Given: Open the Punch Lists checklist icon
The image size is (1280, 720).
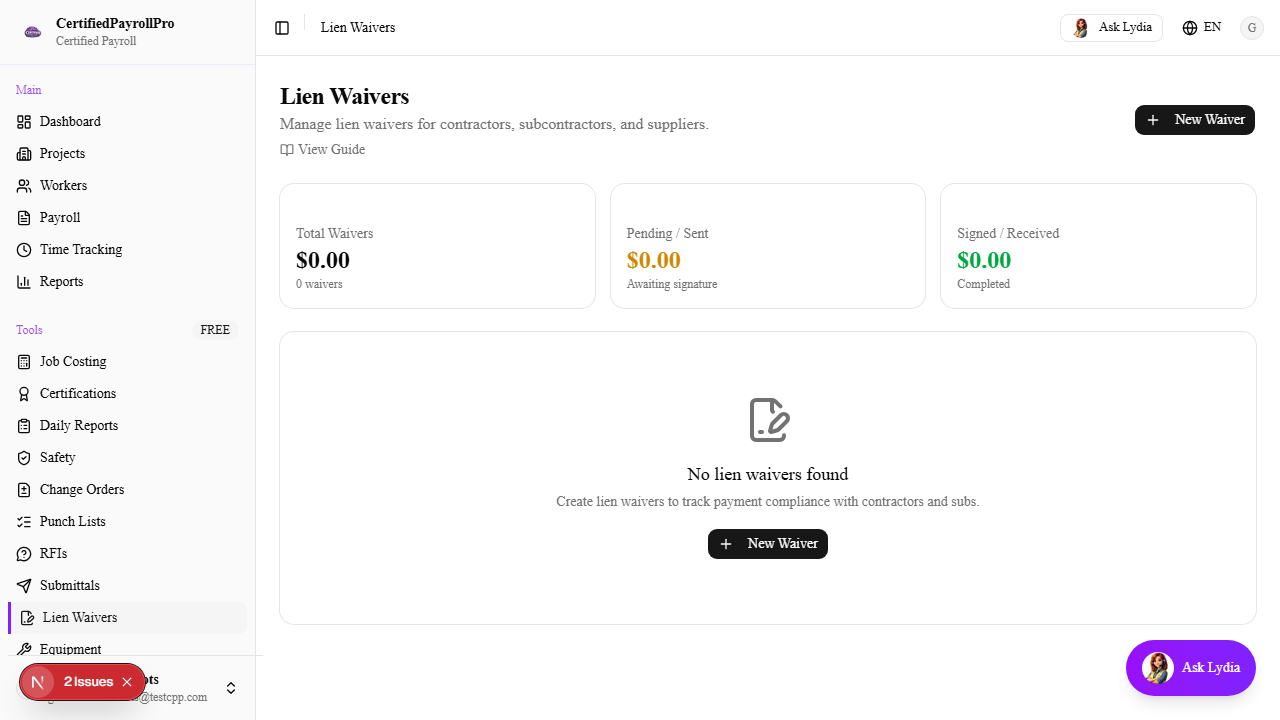Looking at the screenshot, I should point(24,522).
